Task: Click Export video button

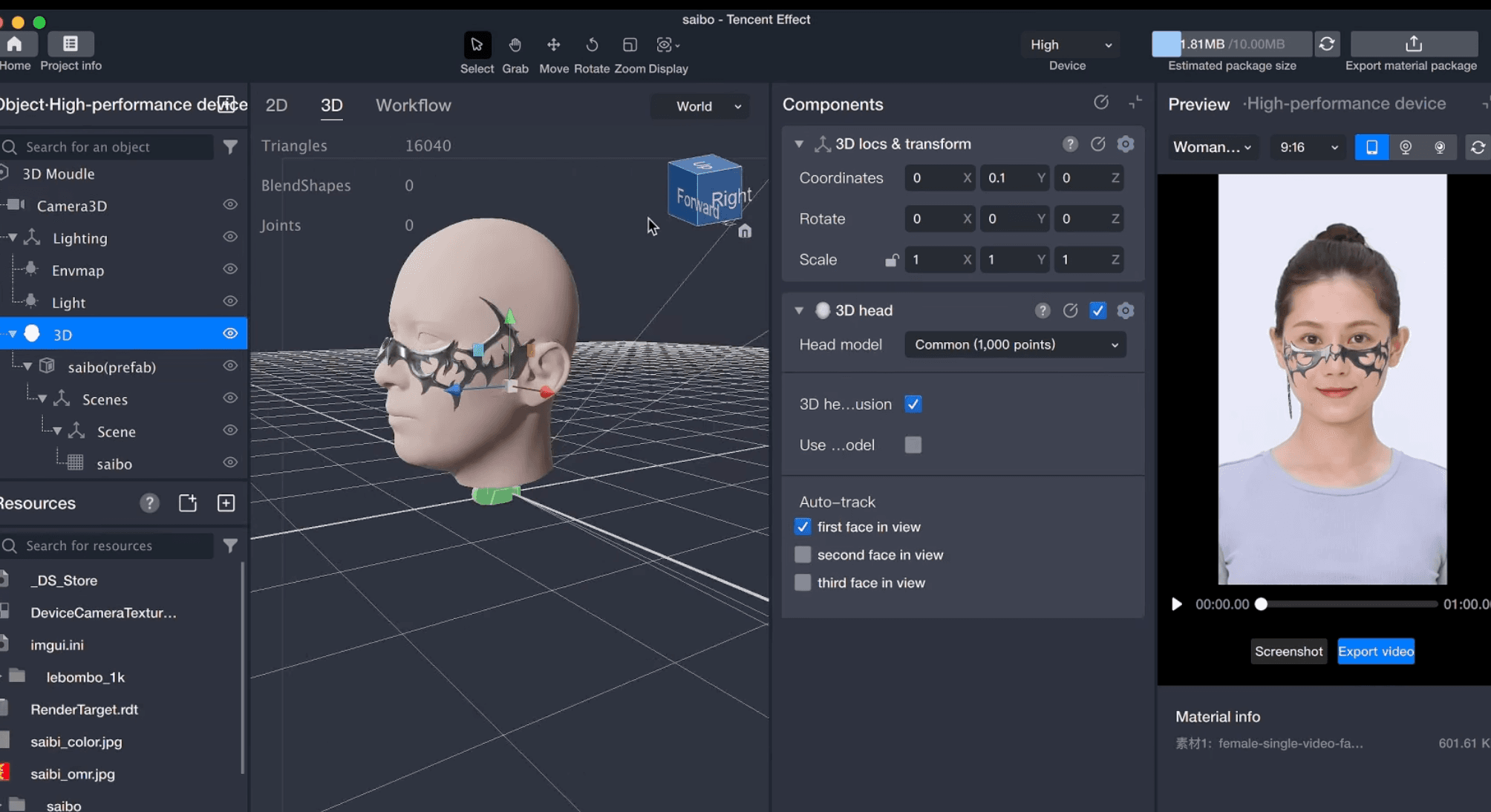Action: pos(1376,651)
